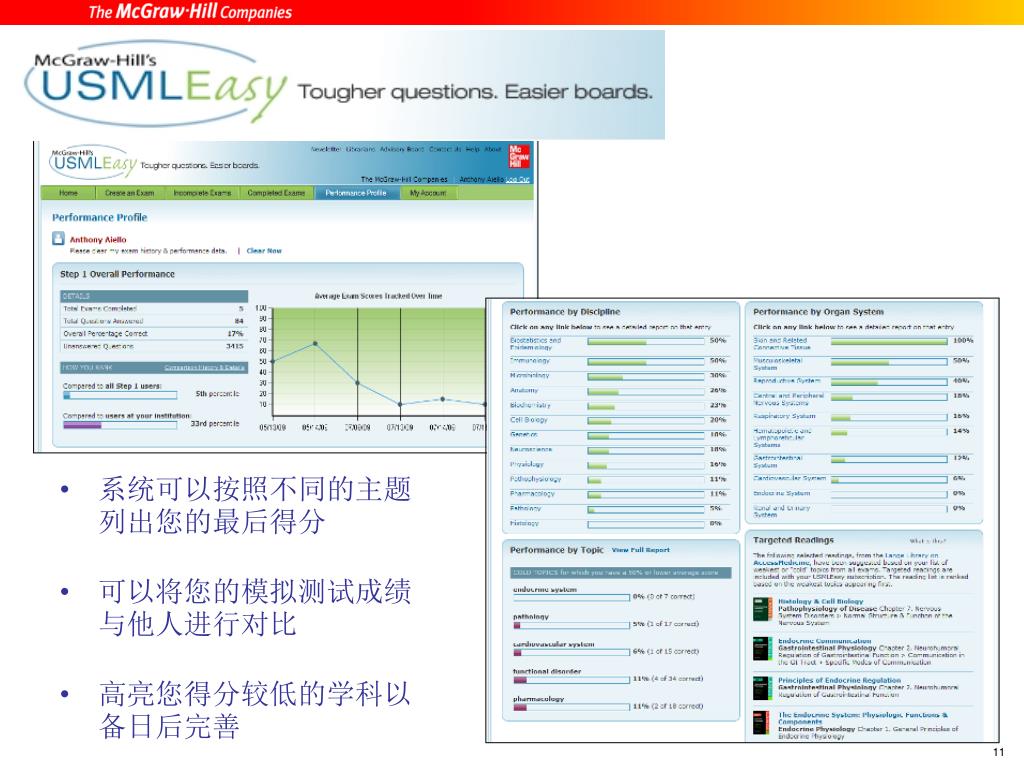Click book cover beside Endocrine Communication
Viewport: 1024px width, 768px height.
[762, 649]
